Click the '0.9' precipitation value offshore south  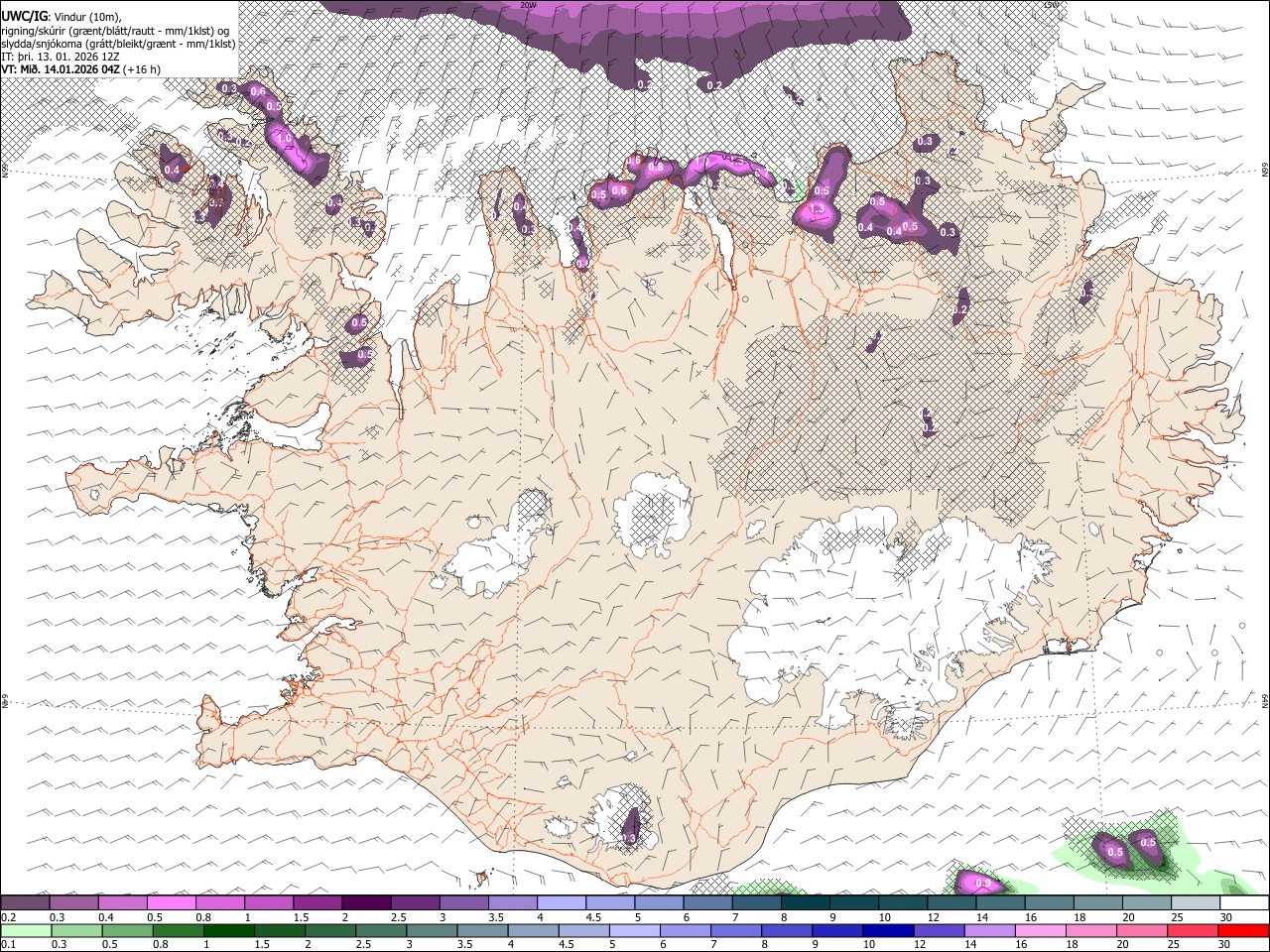[x=983, y=883]
